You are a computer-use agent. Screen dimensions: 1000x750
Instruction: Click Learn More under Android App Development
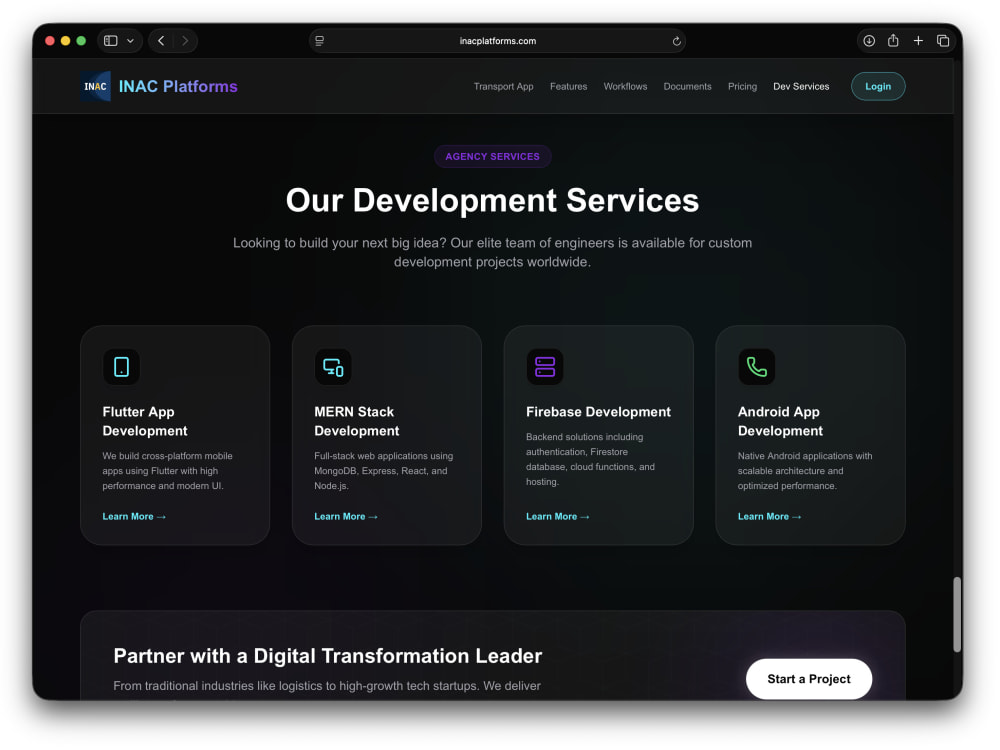769,517
